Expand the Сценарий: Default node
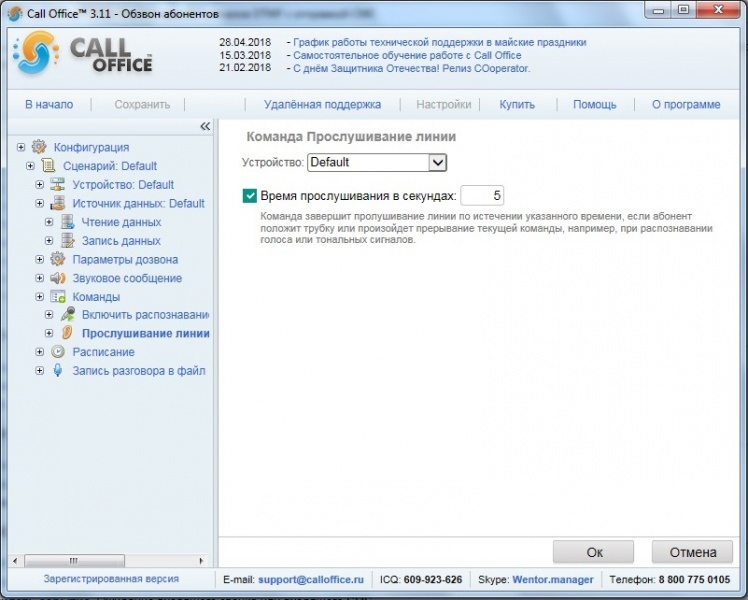 tap(30, 166)
